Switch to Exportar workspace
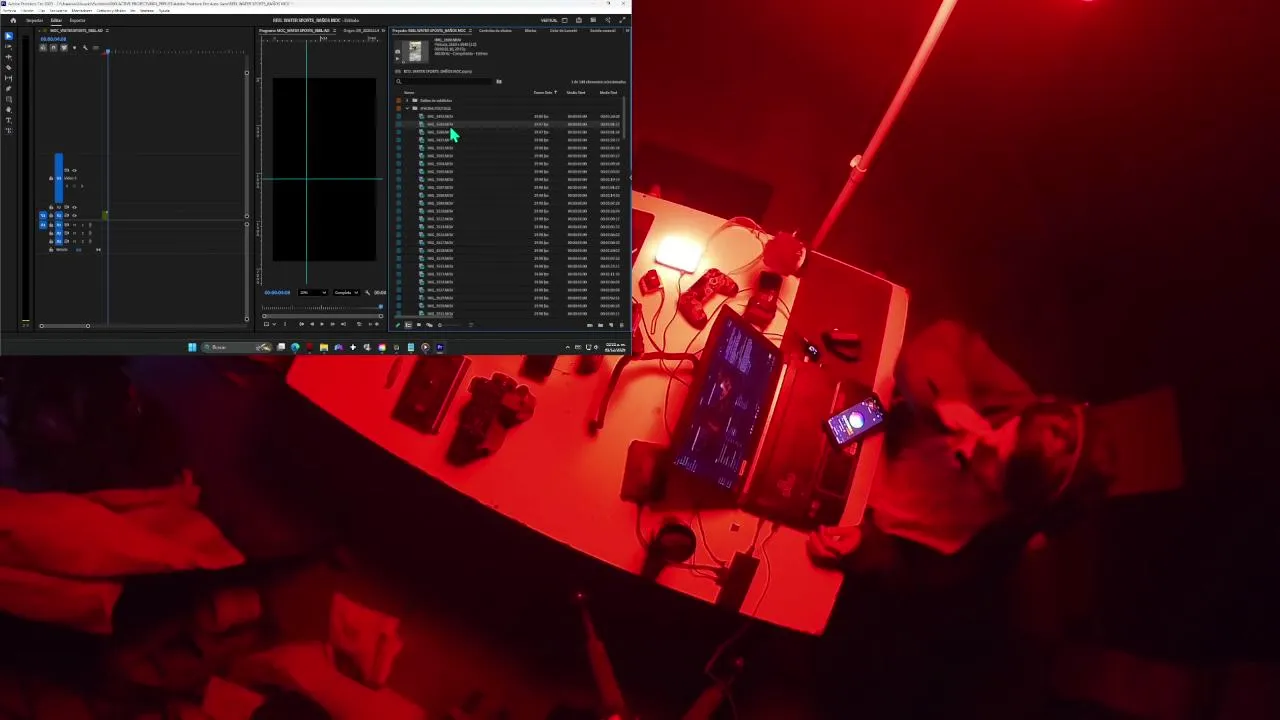Image resolution: width=1280 pixels, height=720 pixels. (77, 20)
